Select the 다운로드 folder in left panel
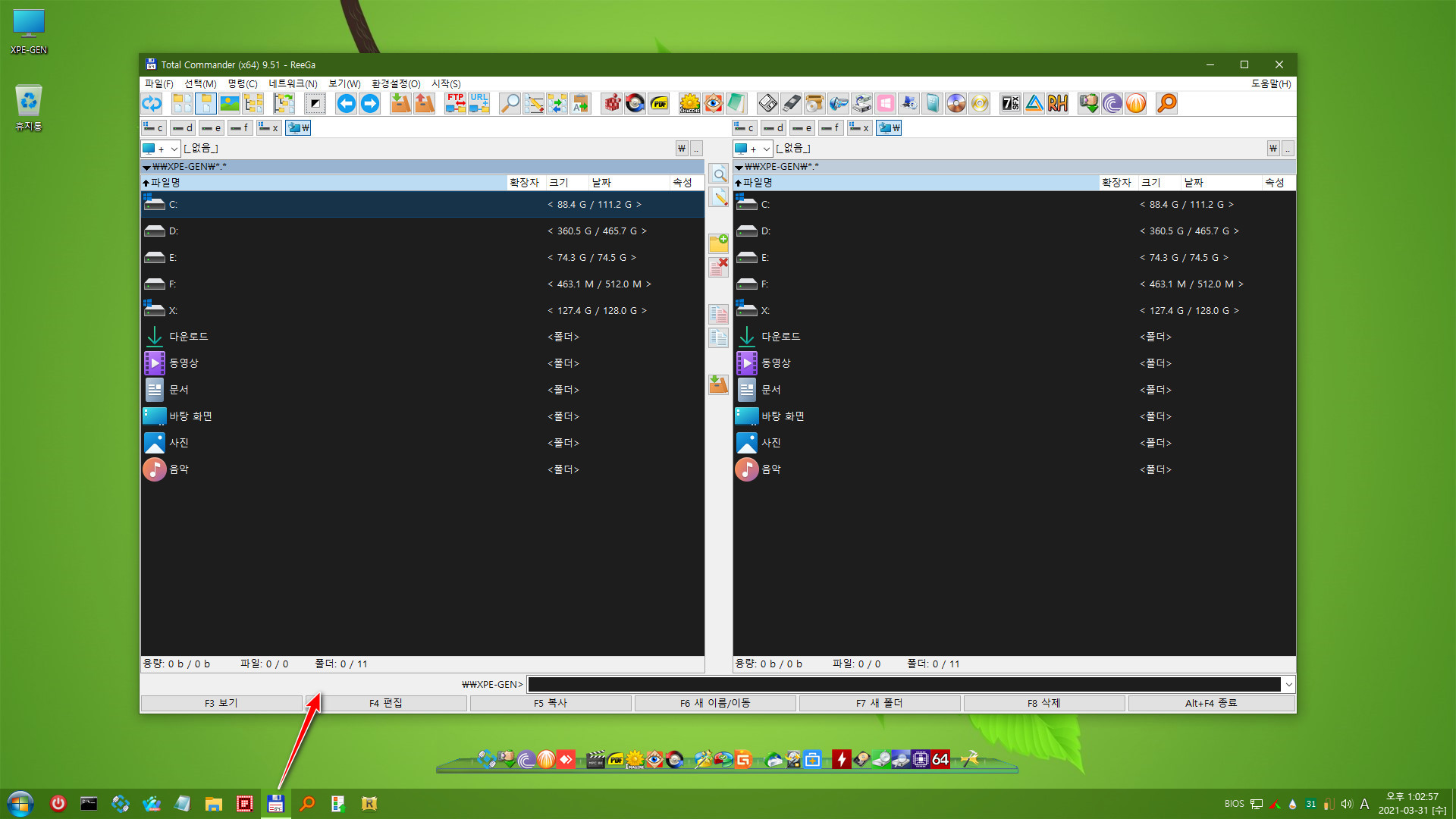The image size is (1456, 819). [x=422, y=337]
